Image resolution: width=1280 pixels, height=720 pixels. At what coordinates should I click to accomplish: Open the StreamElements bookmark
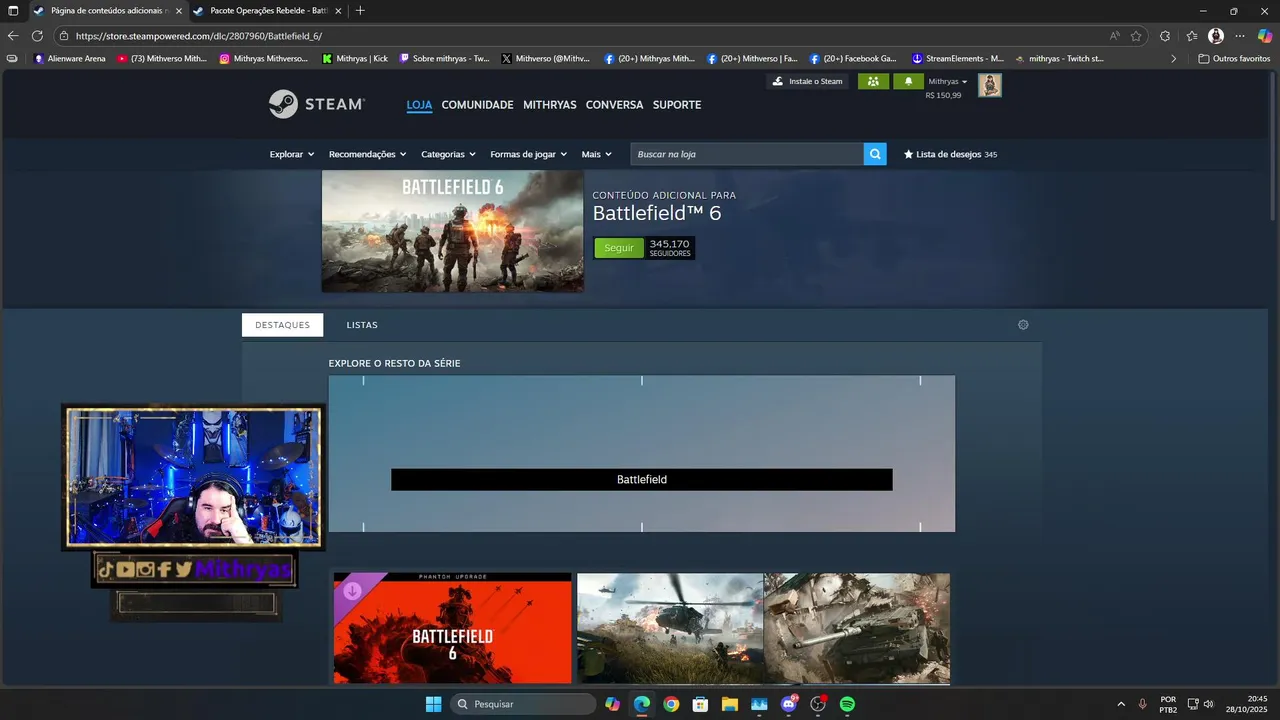pyautogui.click(x=957, y=58)
